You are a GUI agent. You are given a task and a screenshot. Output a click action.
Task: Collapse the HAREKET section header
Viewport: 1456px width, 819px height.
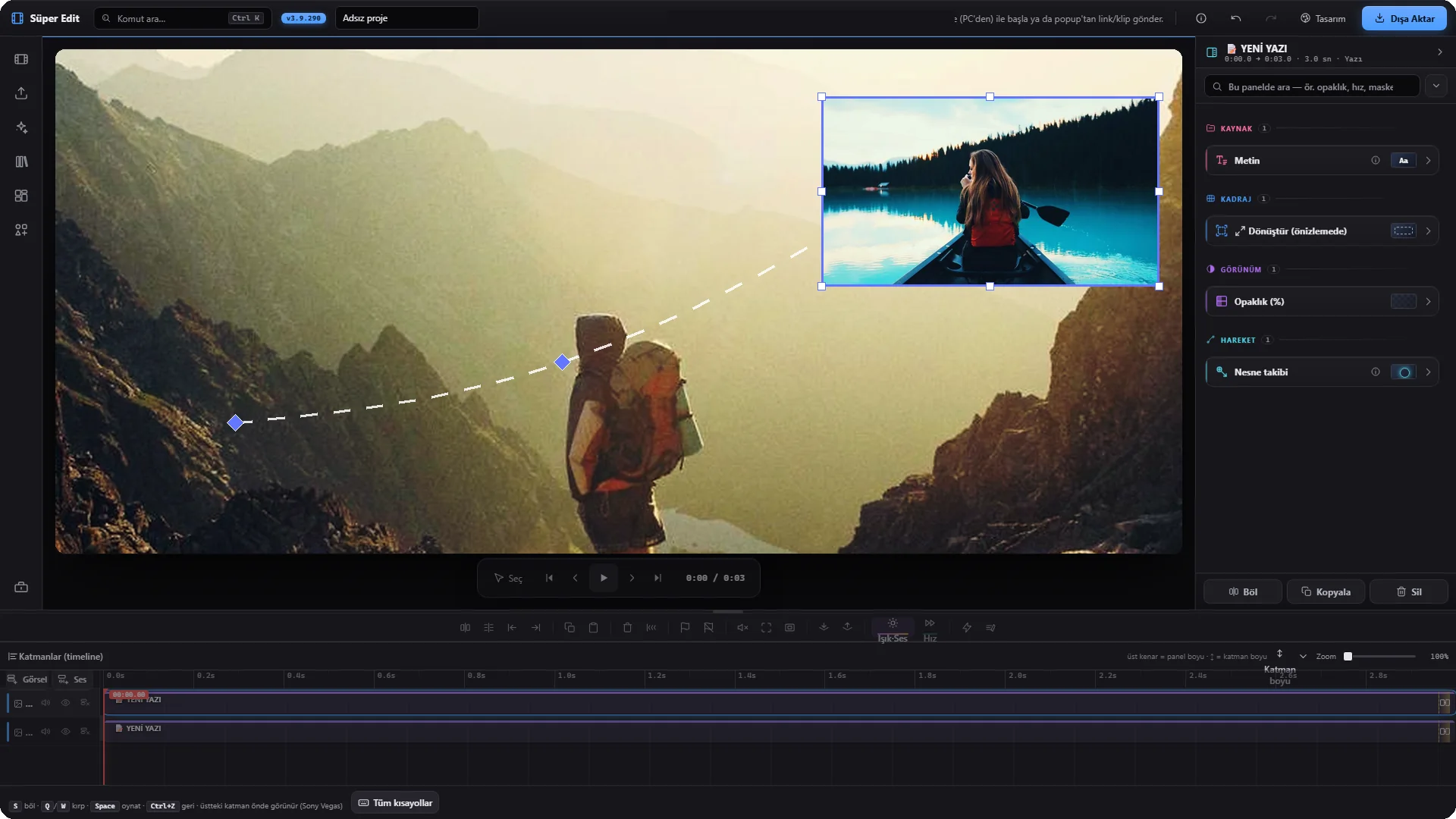[x=1238, y=340]
